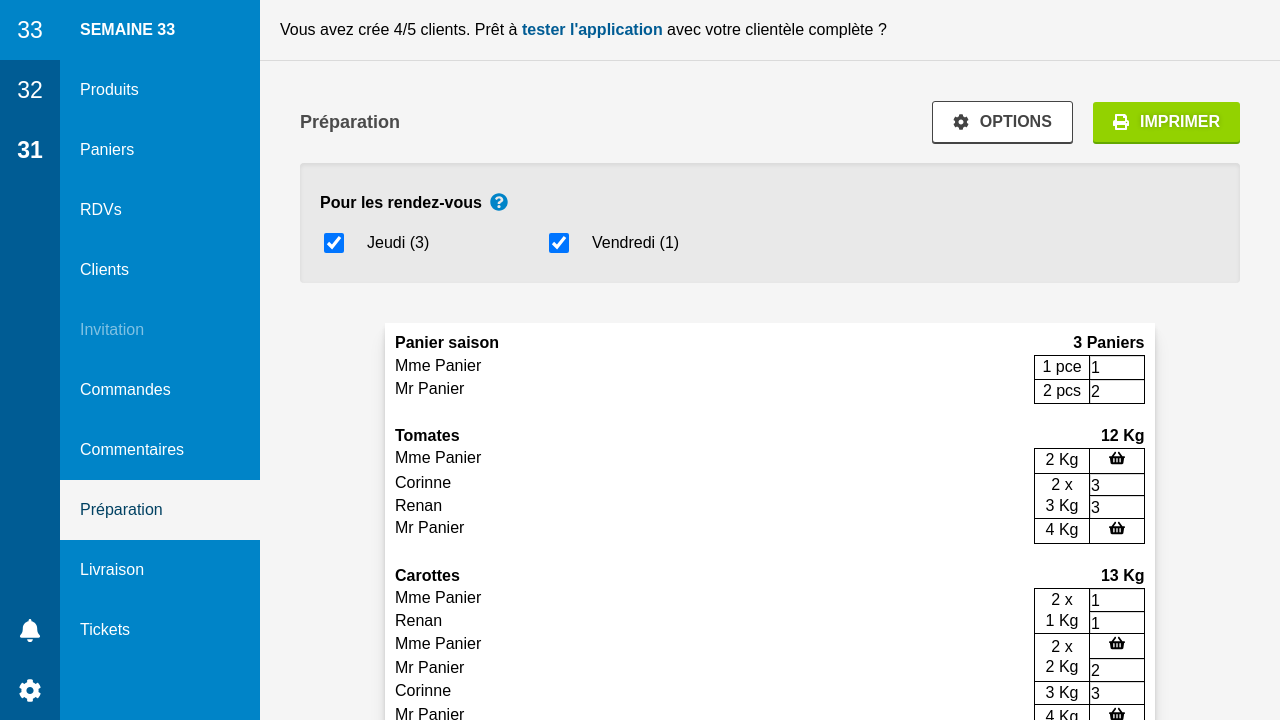Click basket icon for Mme Panier's tomatoes
Viewport: 1280px width, 720px height.
(1117, 459)
